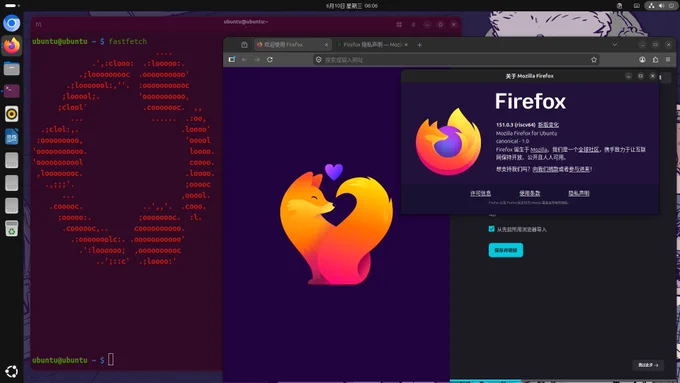Close the Firefox 隐私声明 tab

[406, 45]
